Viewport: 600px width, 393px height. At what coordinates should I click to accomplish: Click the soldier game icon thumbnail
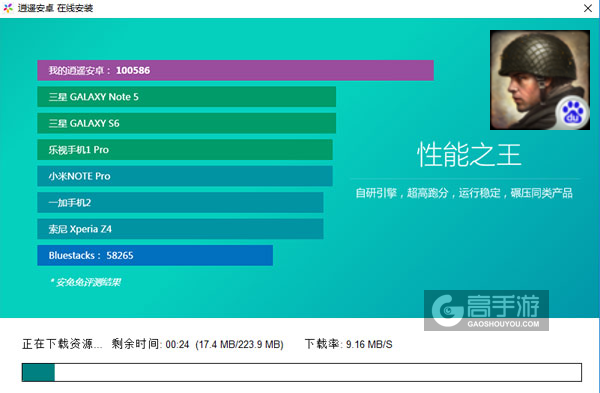coord(540,80)
